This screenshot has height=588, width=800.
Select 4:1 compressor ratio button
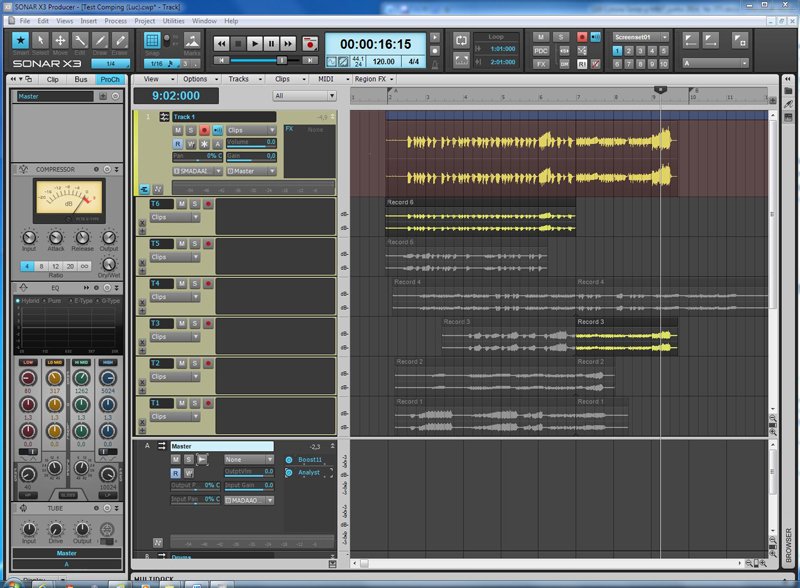[x=27, y=266]
